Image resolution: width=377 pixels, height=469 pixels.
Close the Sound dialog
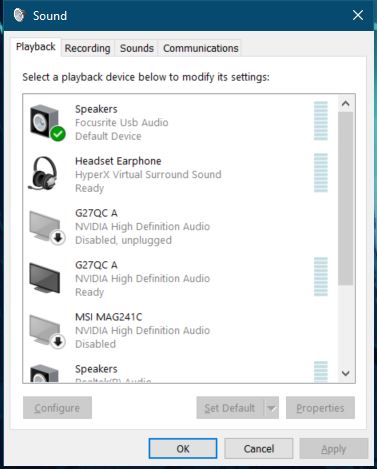pos(358,15)
